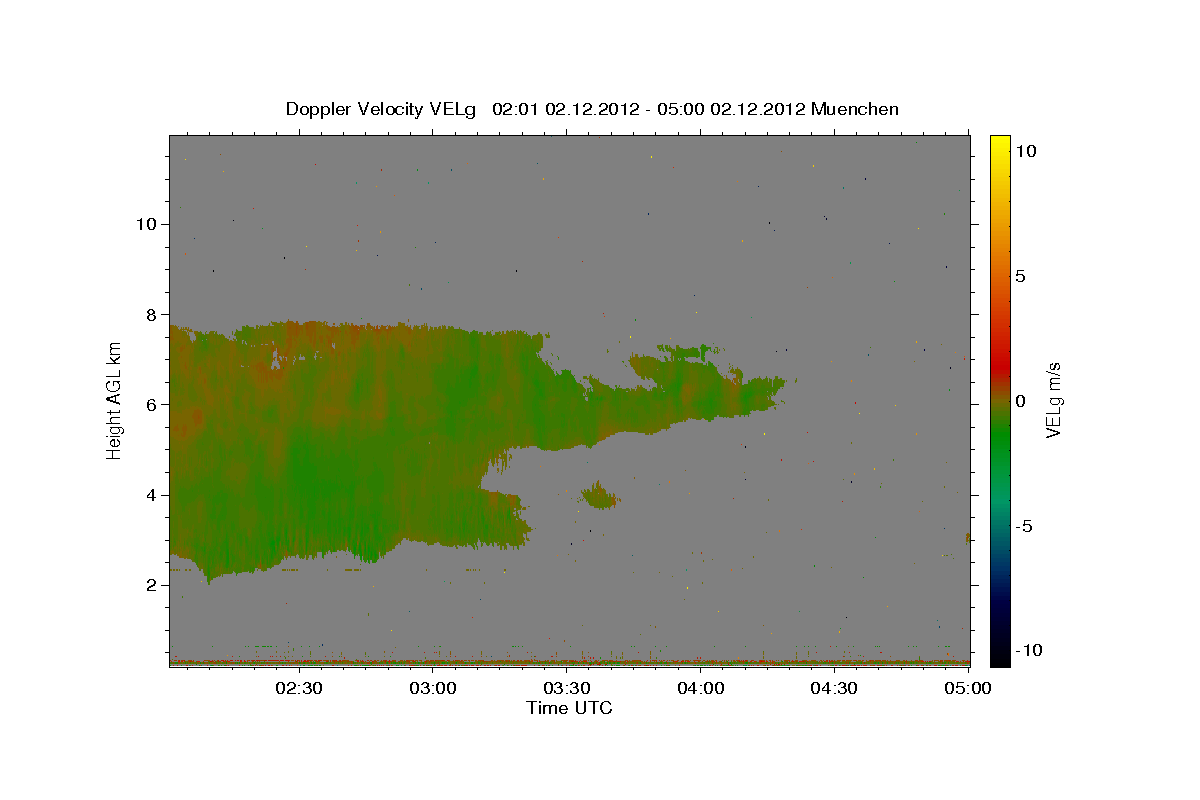1200x800 pixels.
Task: Click the colorbar value -5 label
Action: coord(1023,526)
